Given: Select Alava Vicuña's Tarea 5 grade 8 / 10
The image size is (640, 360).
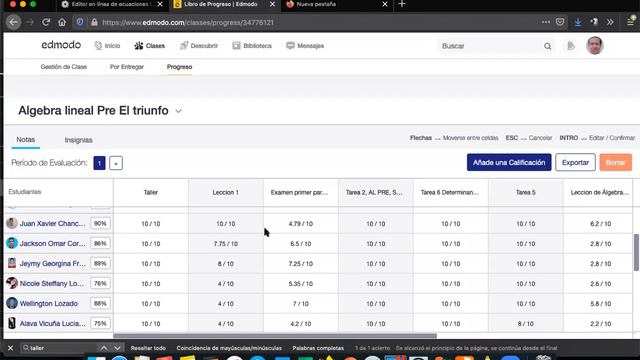Looking at the screenshot, I should [525, 324].
